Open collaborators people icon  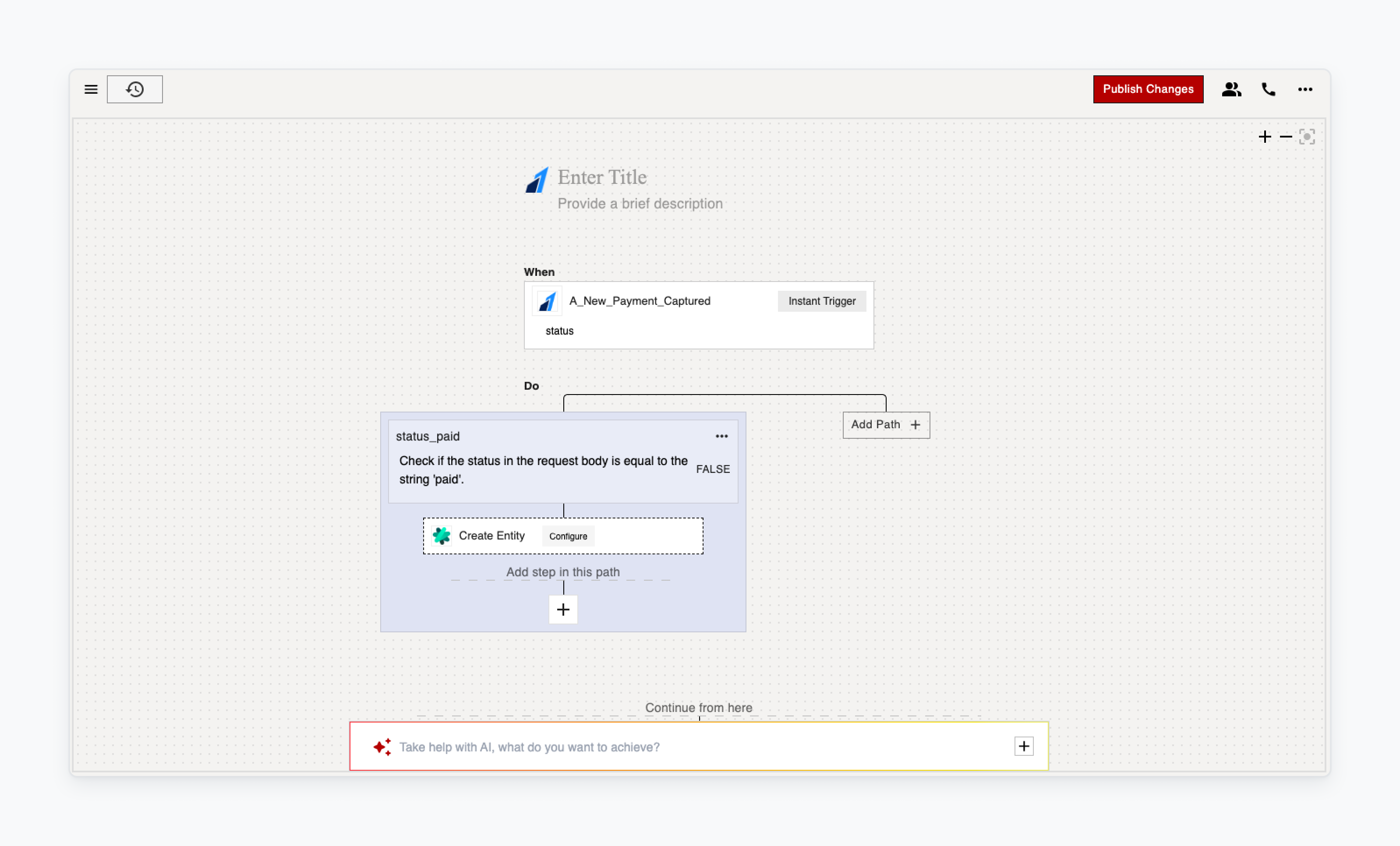click(1231, 89)
